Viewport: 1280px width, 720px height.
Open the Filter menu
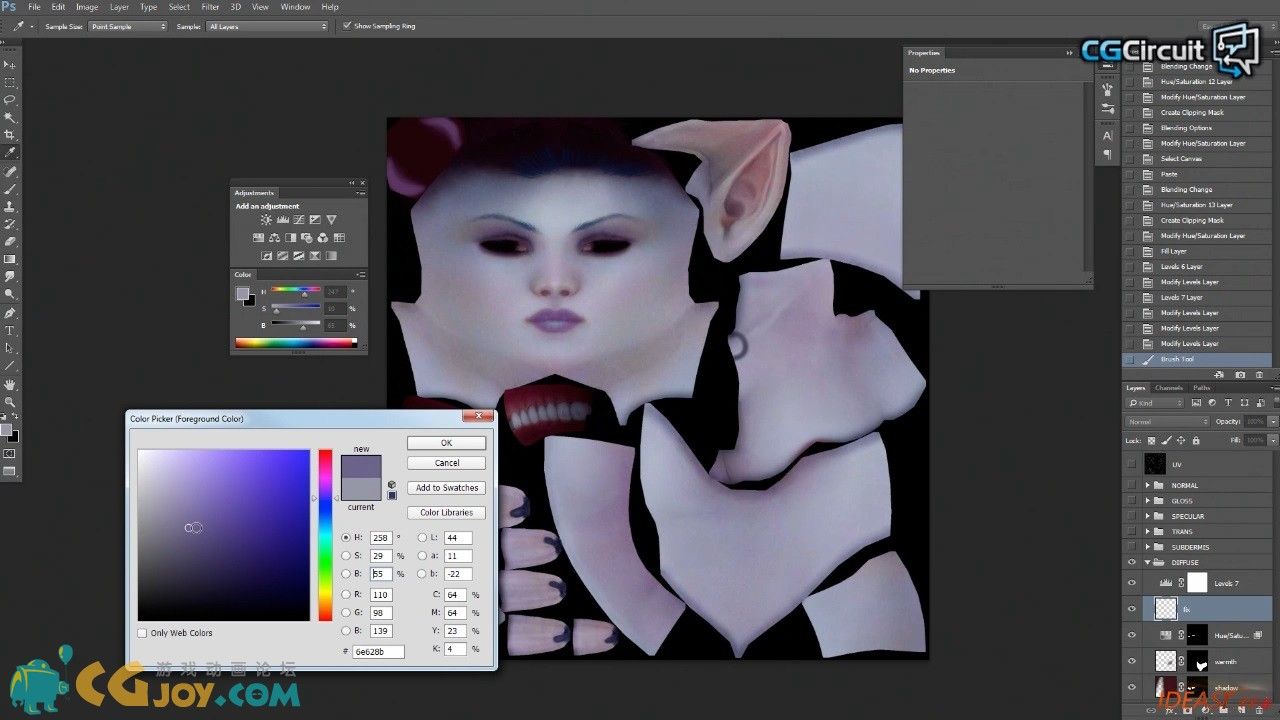[x=210, y=7]
